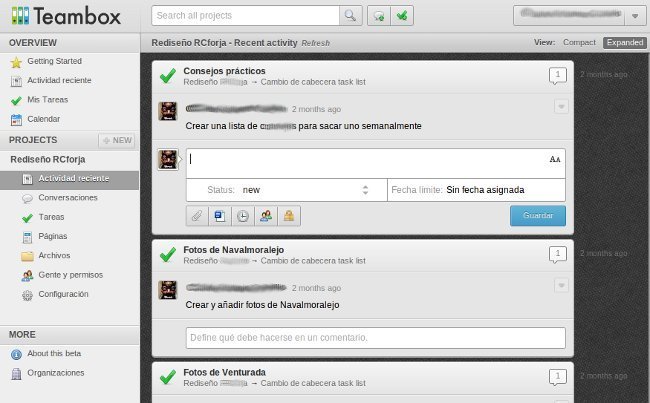Open the Cambio de cabecera task list link under Consejos prácticos
This screenshot has width=650, height=403.
313,82
